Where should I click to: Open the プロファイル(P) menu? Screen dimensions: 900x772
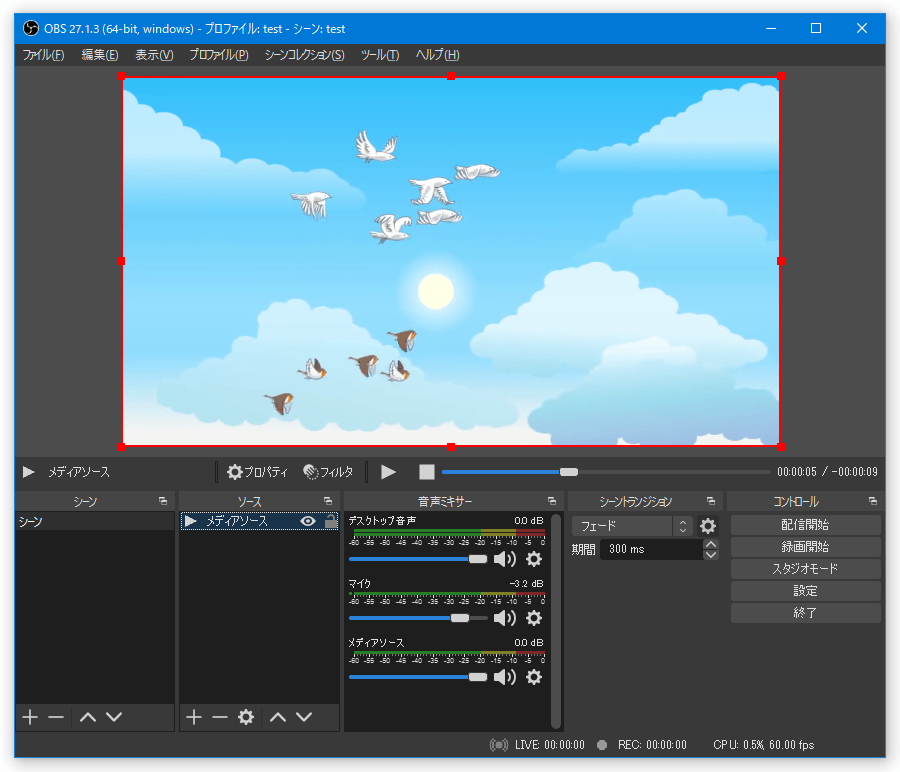(x=219, y=55)
